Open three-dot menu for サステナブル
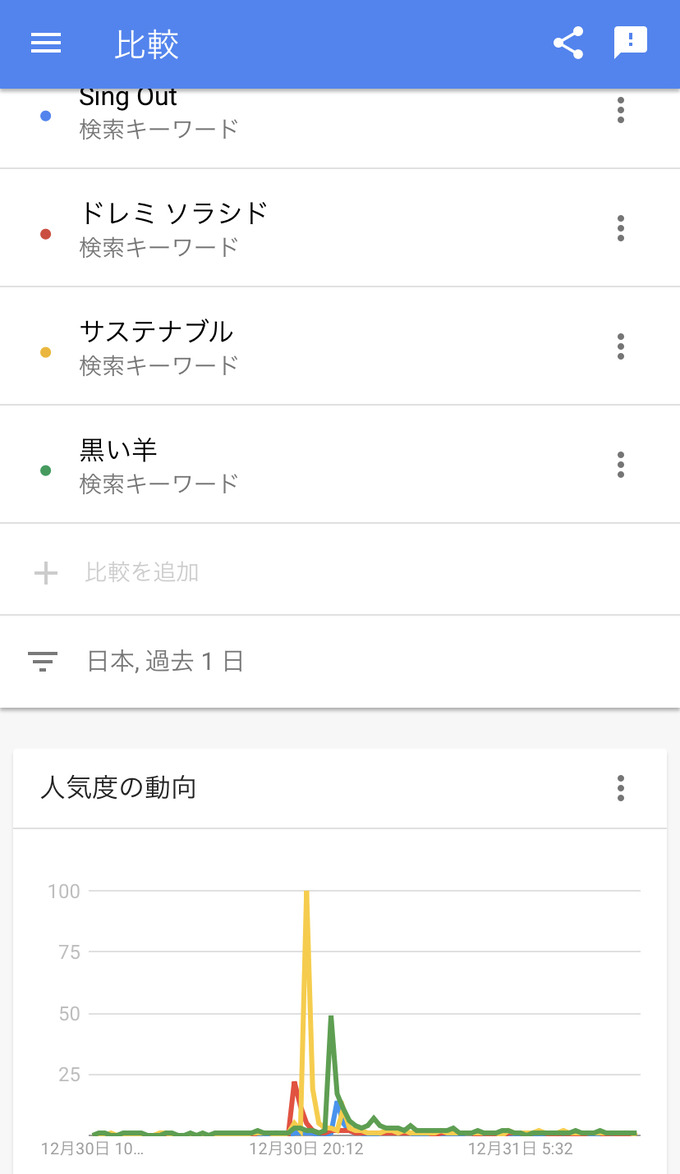Image resolution: width=680 pixels, height=1174 pixels. (620, 346)
